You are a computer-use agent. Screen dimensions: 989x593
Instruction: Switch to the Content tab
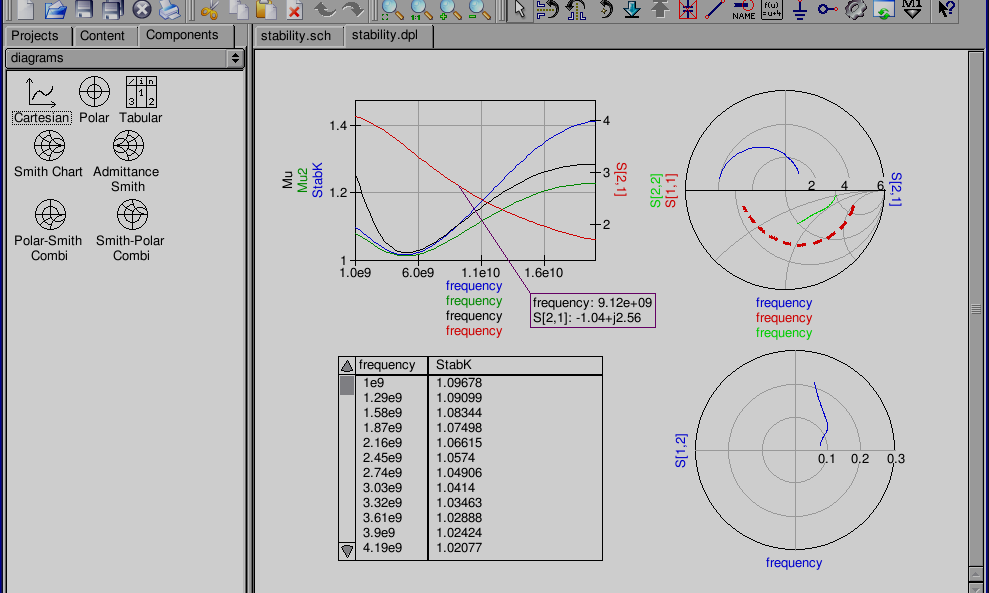click(x=102, y=36)
